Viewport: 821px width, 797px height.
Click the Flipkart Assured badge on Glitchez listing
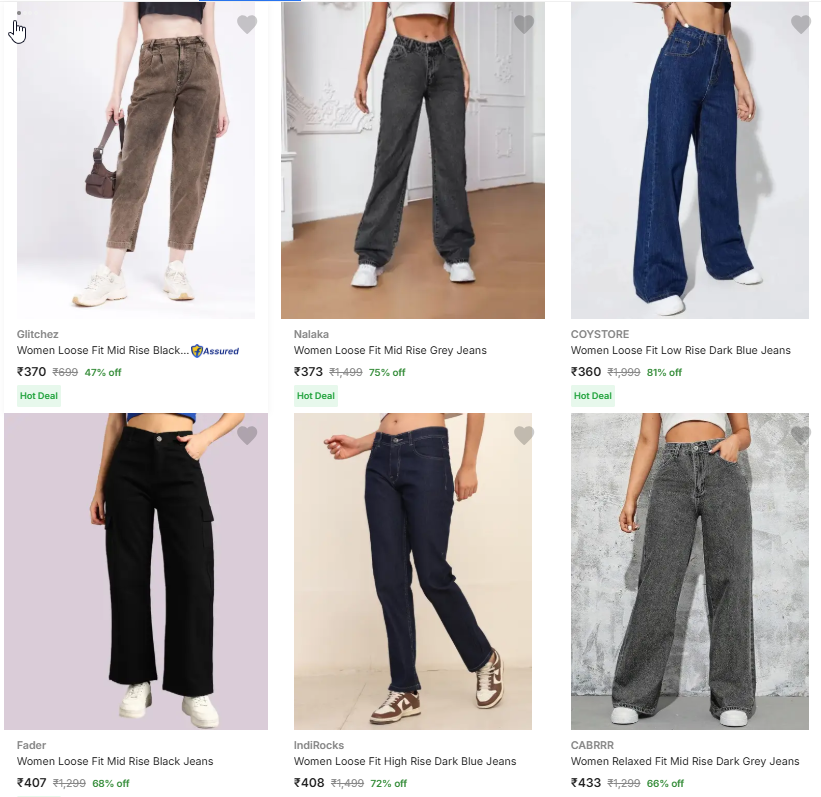pyautogui.click(x=215, y=351)
